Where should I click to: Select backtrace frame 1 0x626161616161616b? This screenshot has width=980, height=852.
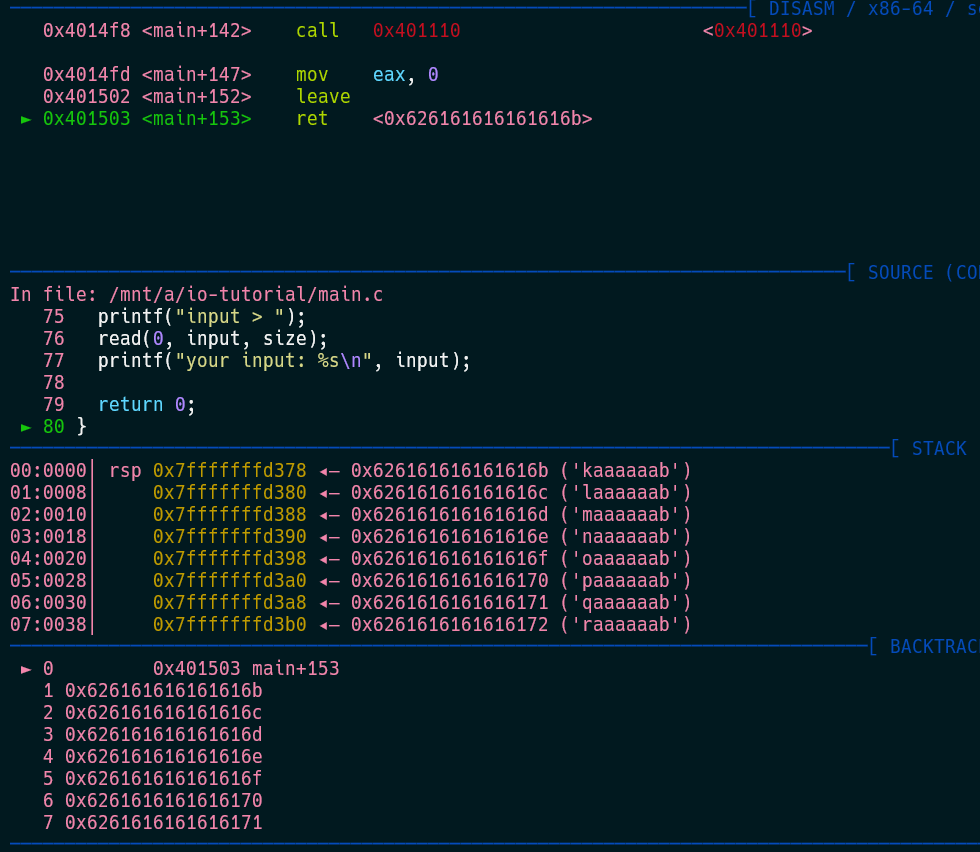163,691
